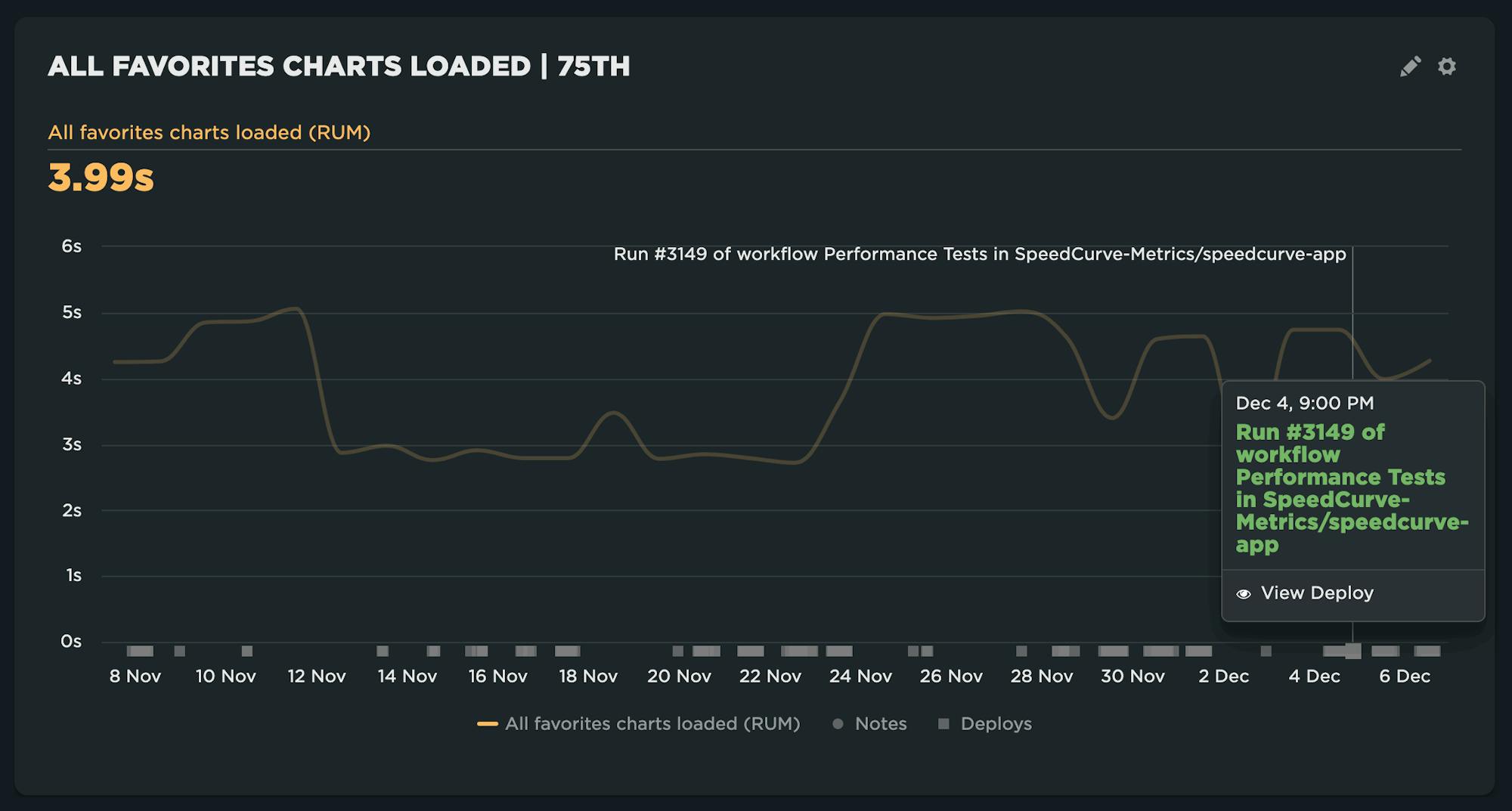
Task: Click the chart title ALL FAVORITES CHARTS LOADED
Action: (338, 67)
